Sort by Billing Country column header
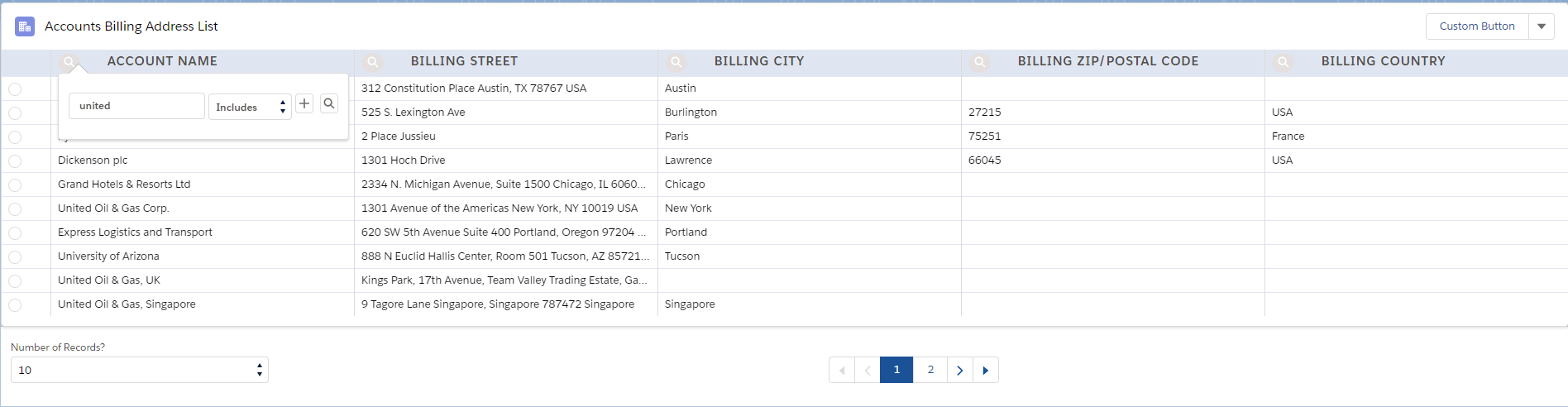 [1383, 61]
